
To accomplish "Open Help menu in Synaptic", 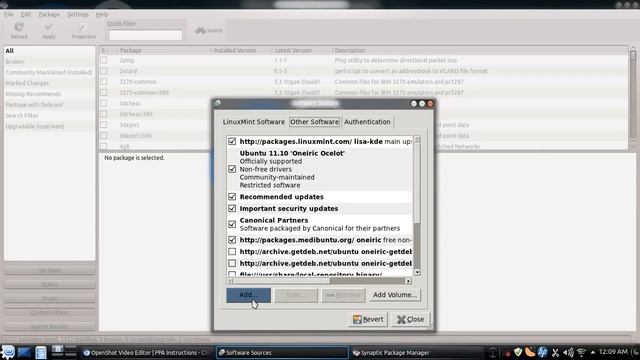I will coord(102,14).
